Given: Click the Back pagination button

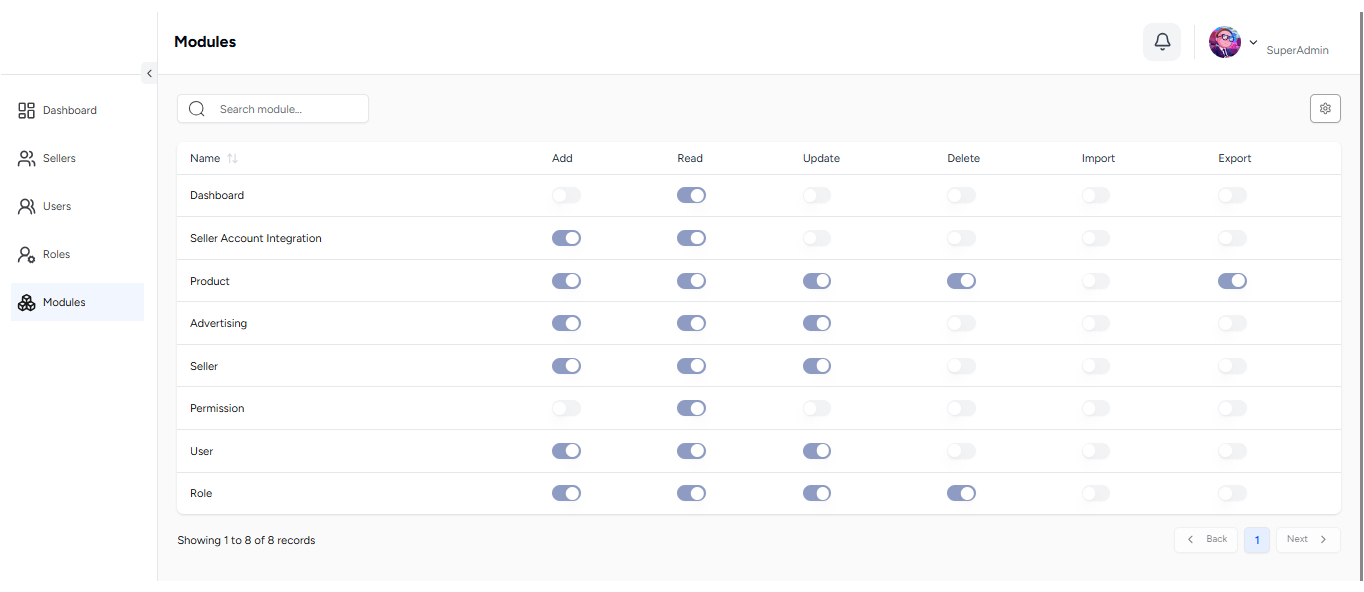Looking at the screenshot, I should (x=1206, y=540).
